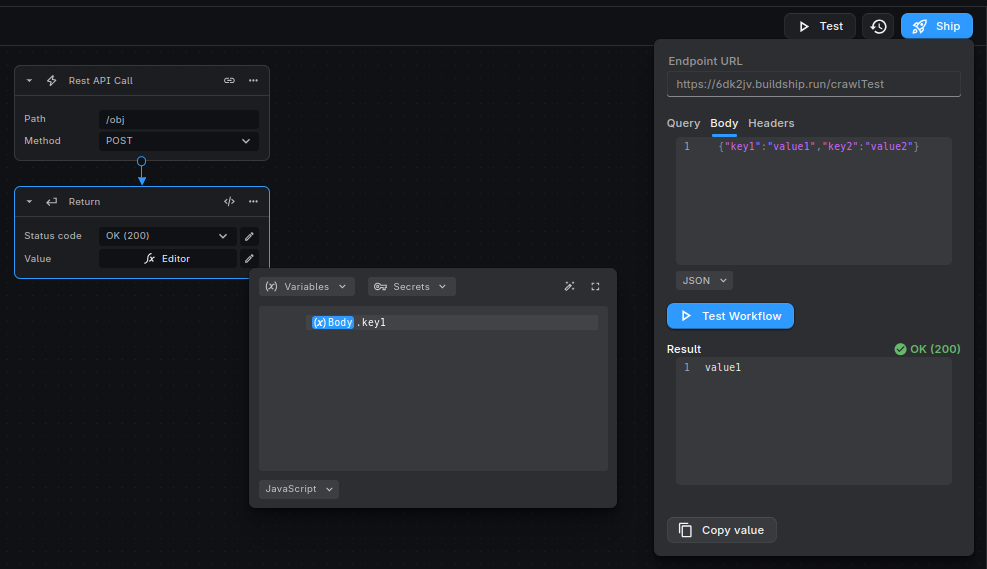Open more options on Rest API Call node
Viewport: 987px width, 569px height.
click(x=253, y=81)
